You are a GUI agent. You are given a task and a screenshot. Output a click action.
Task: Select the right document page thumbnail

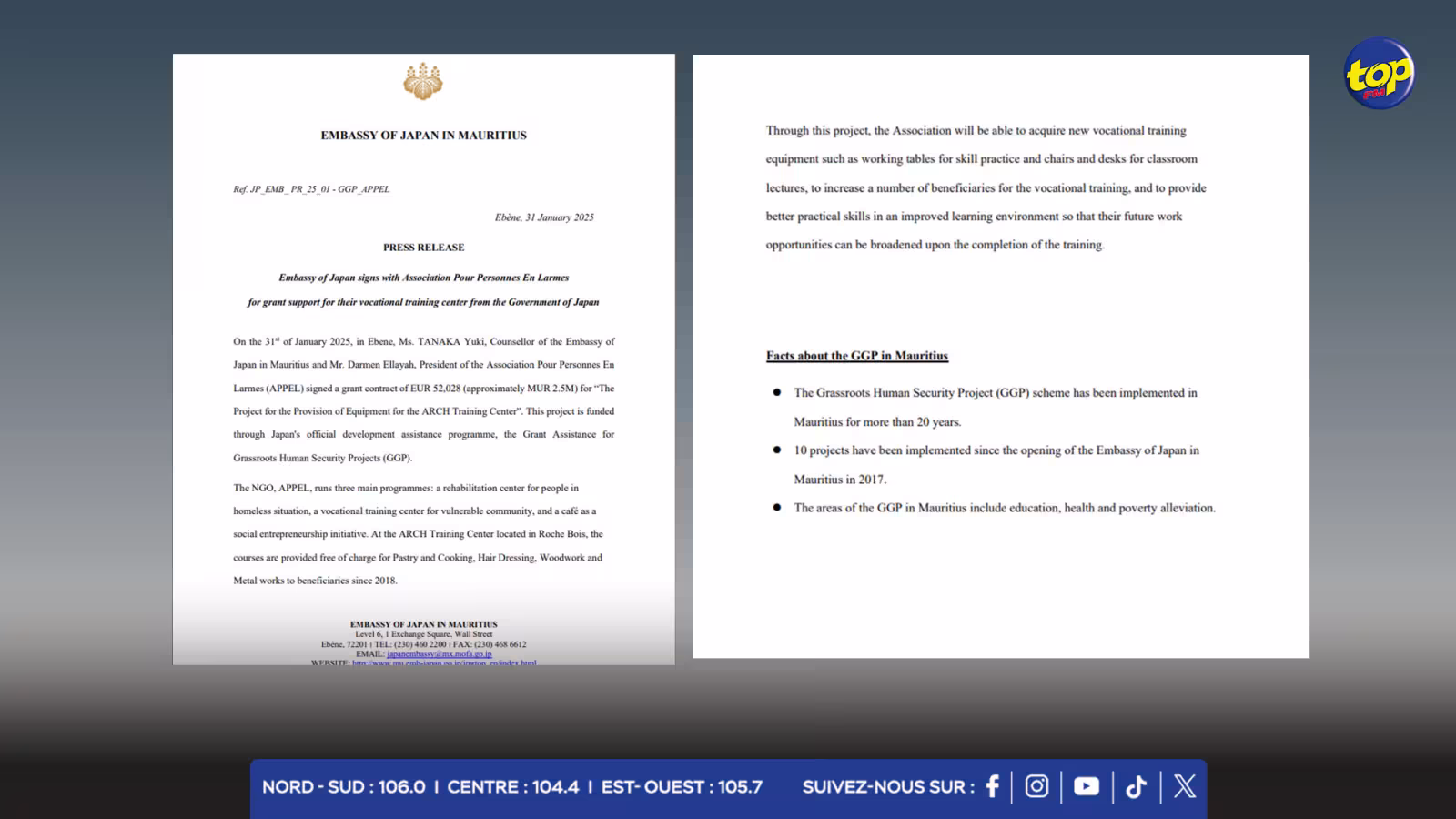[x=1001, y=356]
